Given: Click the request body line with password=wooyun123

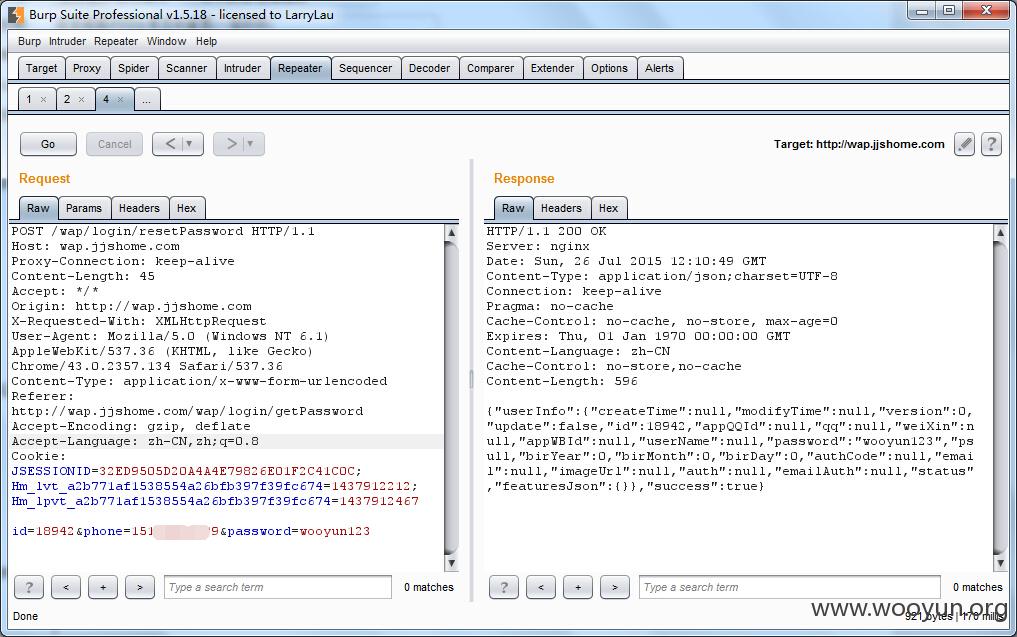Looking at the screenshot, I should click(191, 531).
